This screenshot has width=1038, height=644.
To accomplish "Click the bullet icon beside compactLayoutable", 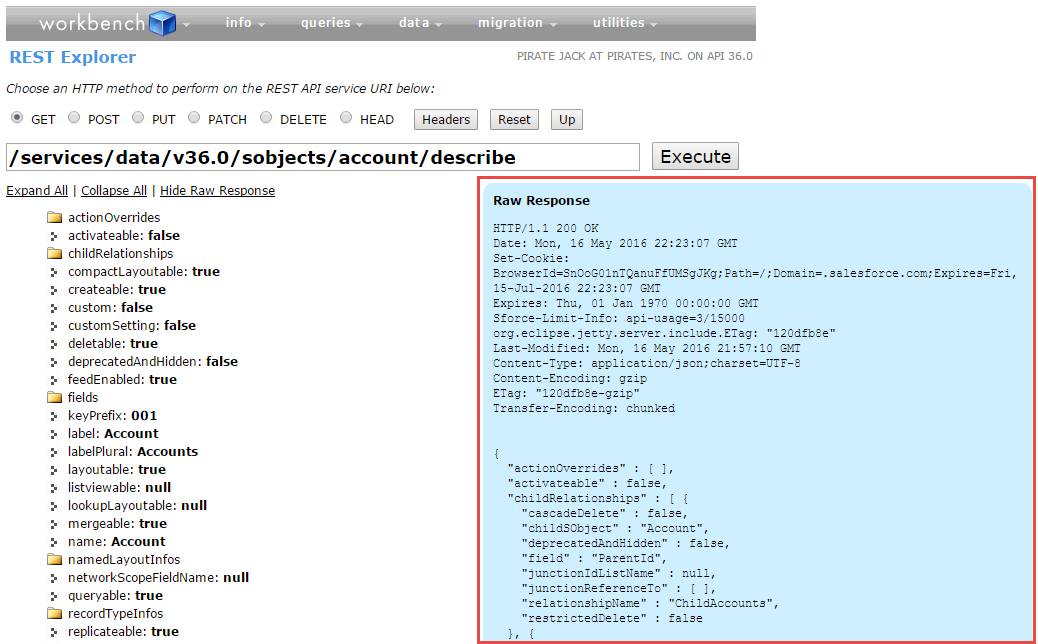I will (x=54, y=272).
